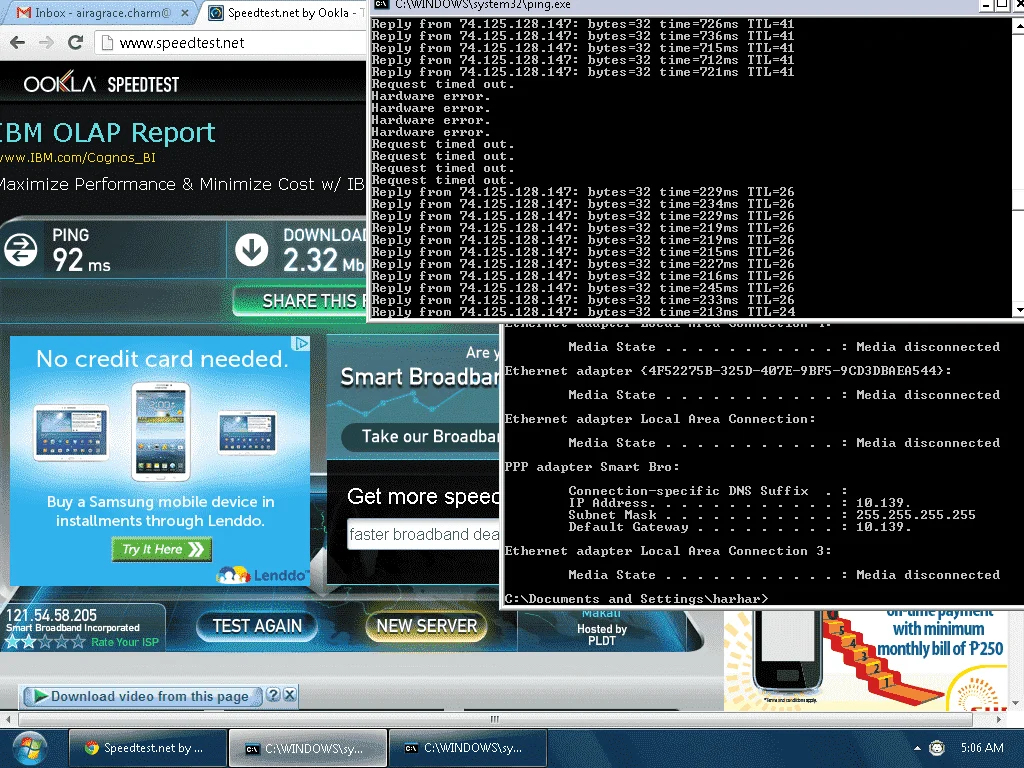Click the C:\Documents and Settings\harhar prompt
The height and width of the screenshot is (768, 1024).
click(x=636, y=599)
